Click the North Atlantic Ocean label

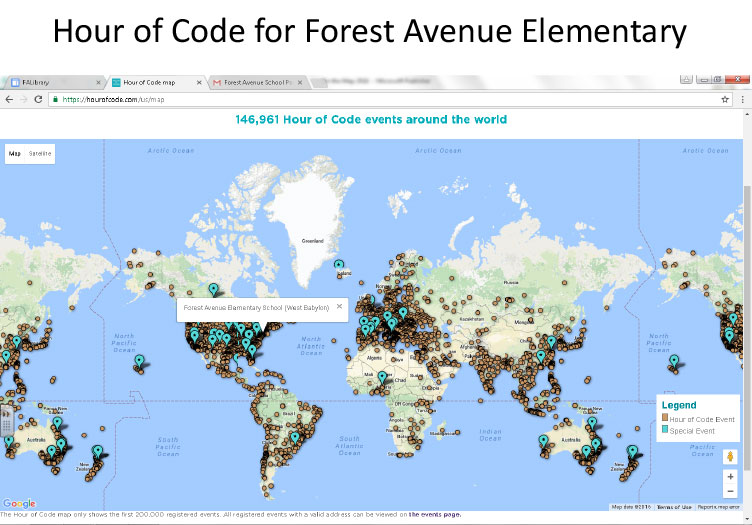pyautogui.click(x=311, y=346)
